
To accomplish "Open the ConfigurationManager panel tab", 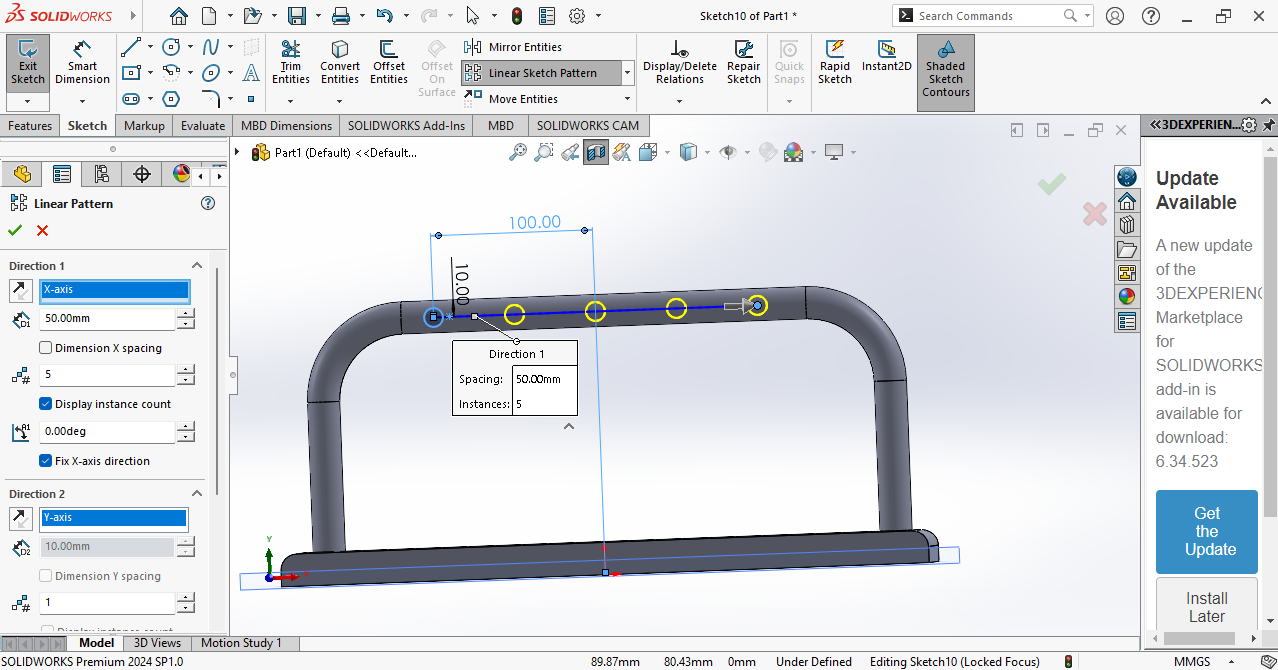I will click(101, 174).
